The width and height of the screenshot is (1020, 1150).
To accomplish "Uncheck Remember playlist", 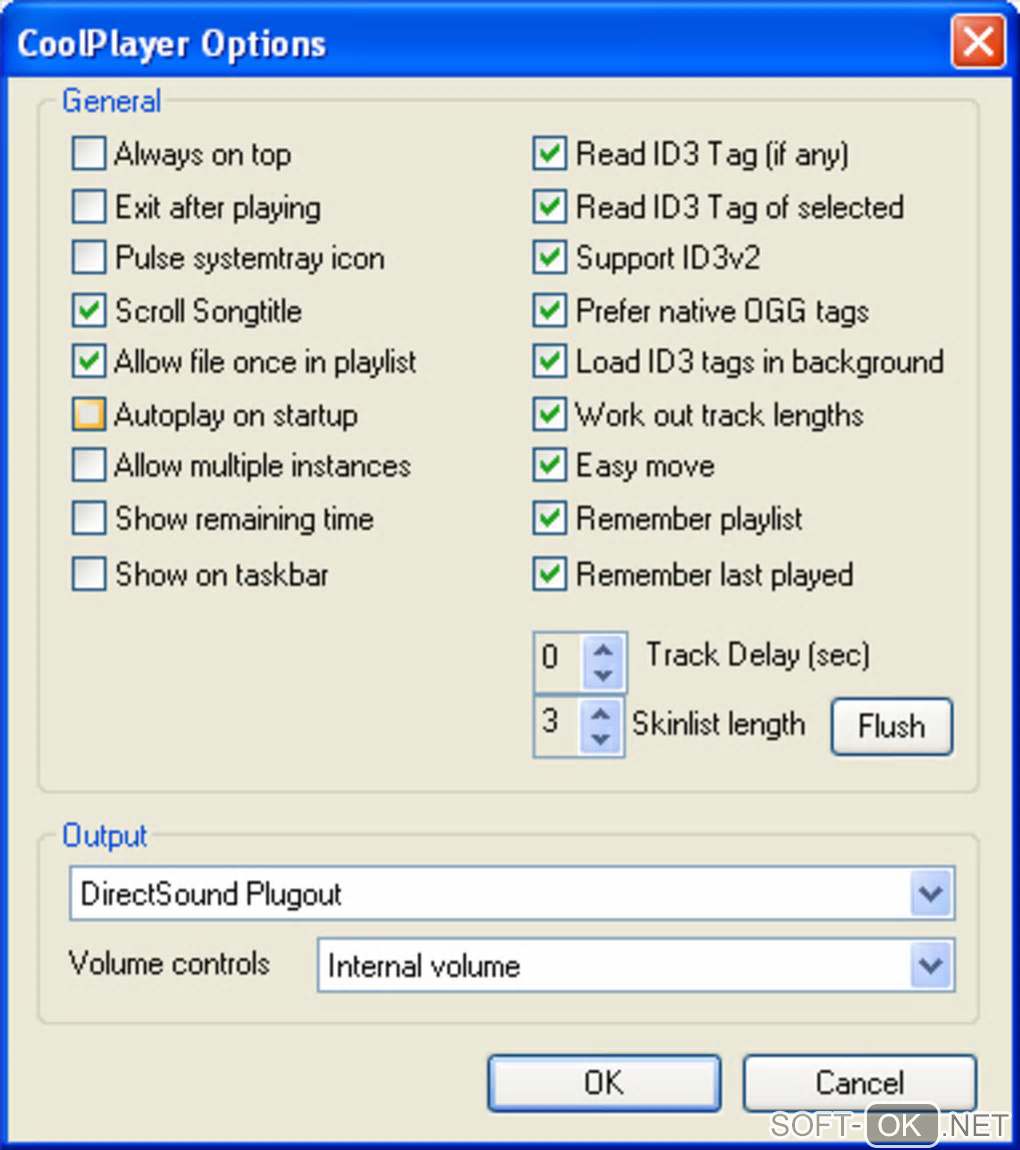I will point(549,519).
